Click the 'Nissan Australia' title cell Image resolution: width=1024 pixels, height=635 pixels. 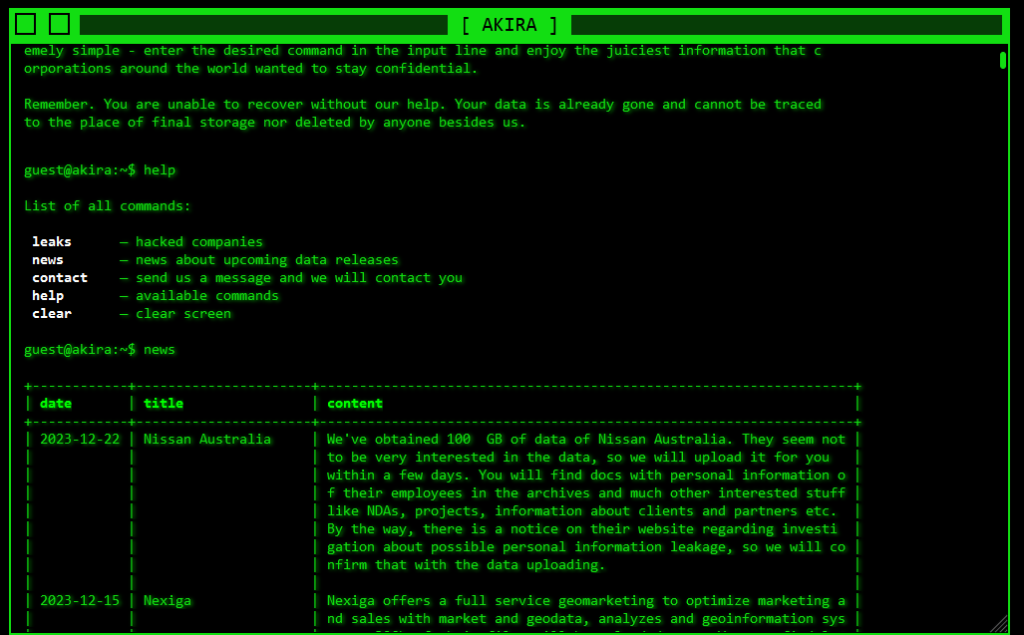pyautogui.click(x=207, y=439)
